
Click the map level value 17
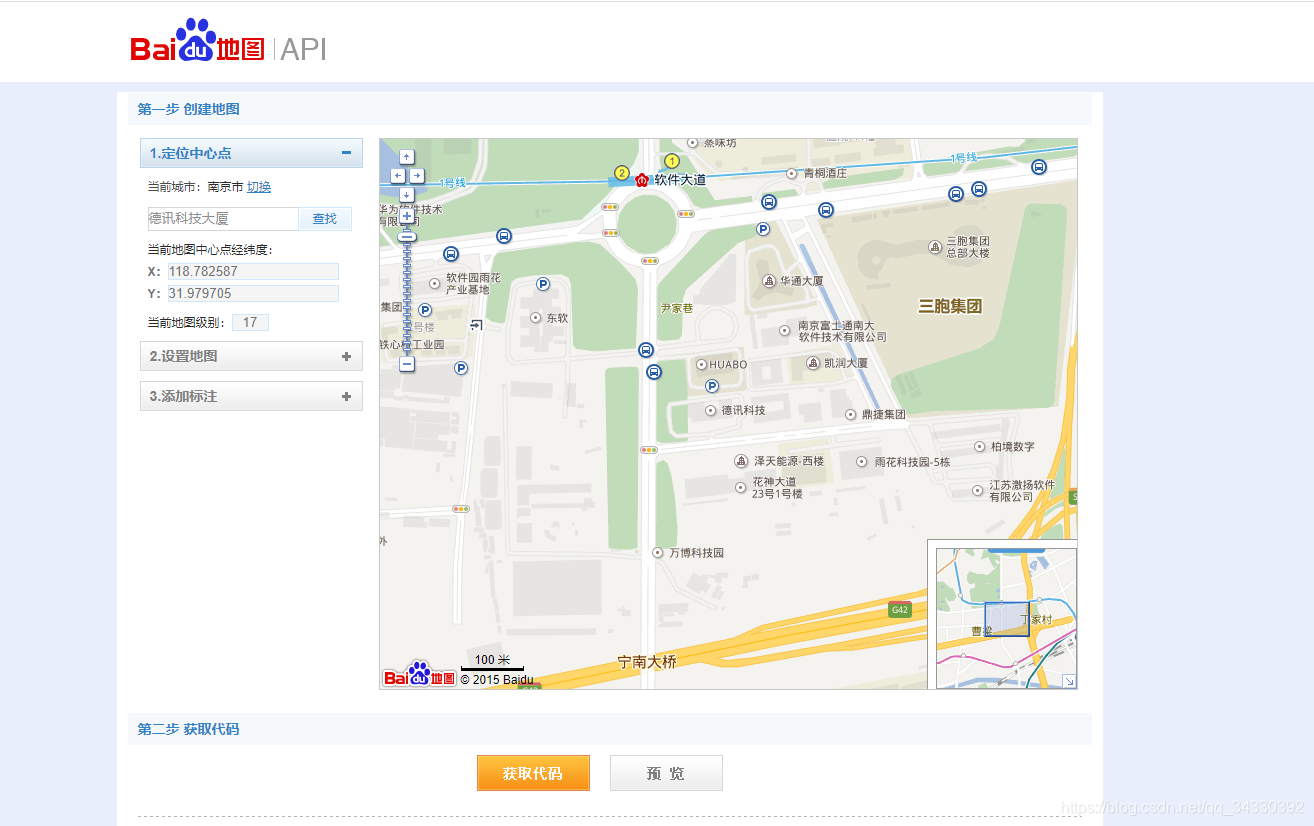pos(250,322)
